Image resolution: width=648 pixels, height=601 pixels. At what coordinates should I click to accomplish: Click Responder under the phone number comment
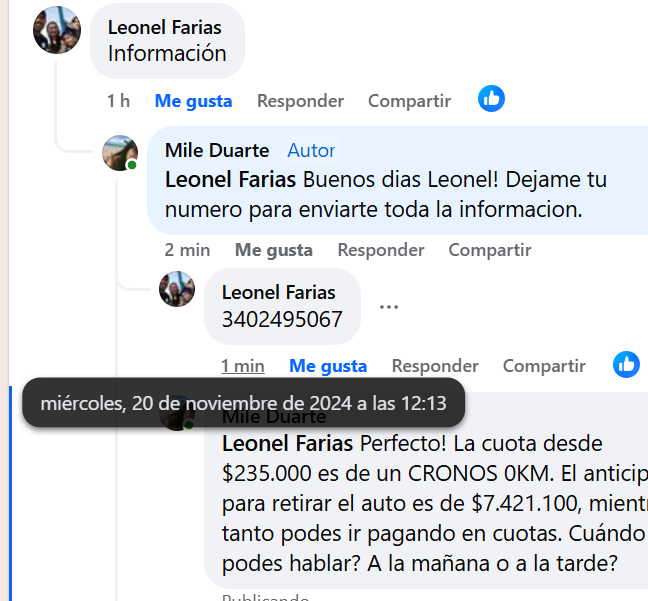[x=435, y=366]
